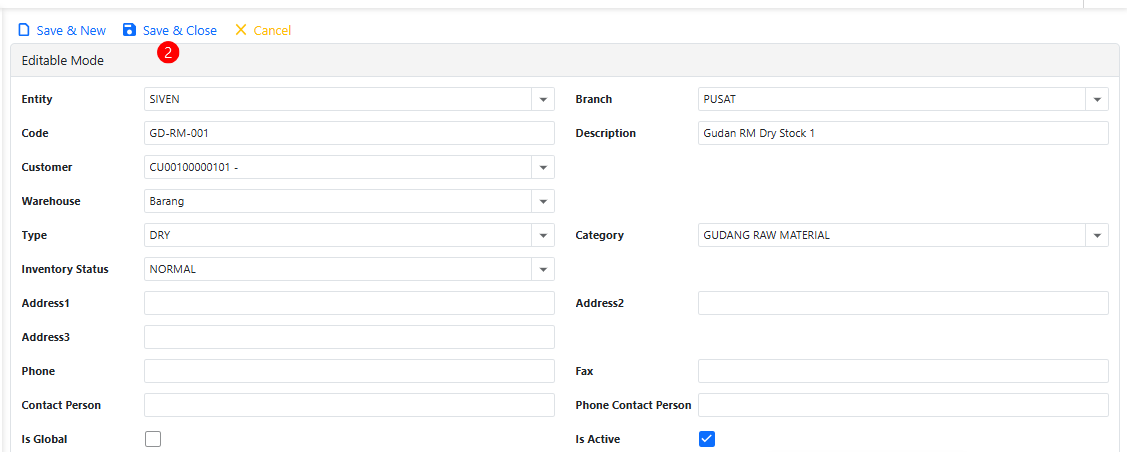1127x452 pixels.
Task: Enable the Is Global checkbox
Action: click(152, 439)
